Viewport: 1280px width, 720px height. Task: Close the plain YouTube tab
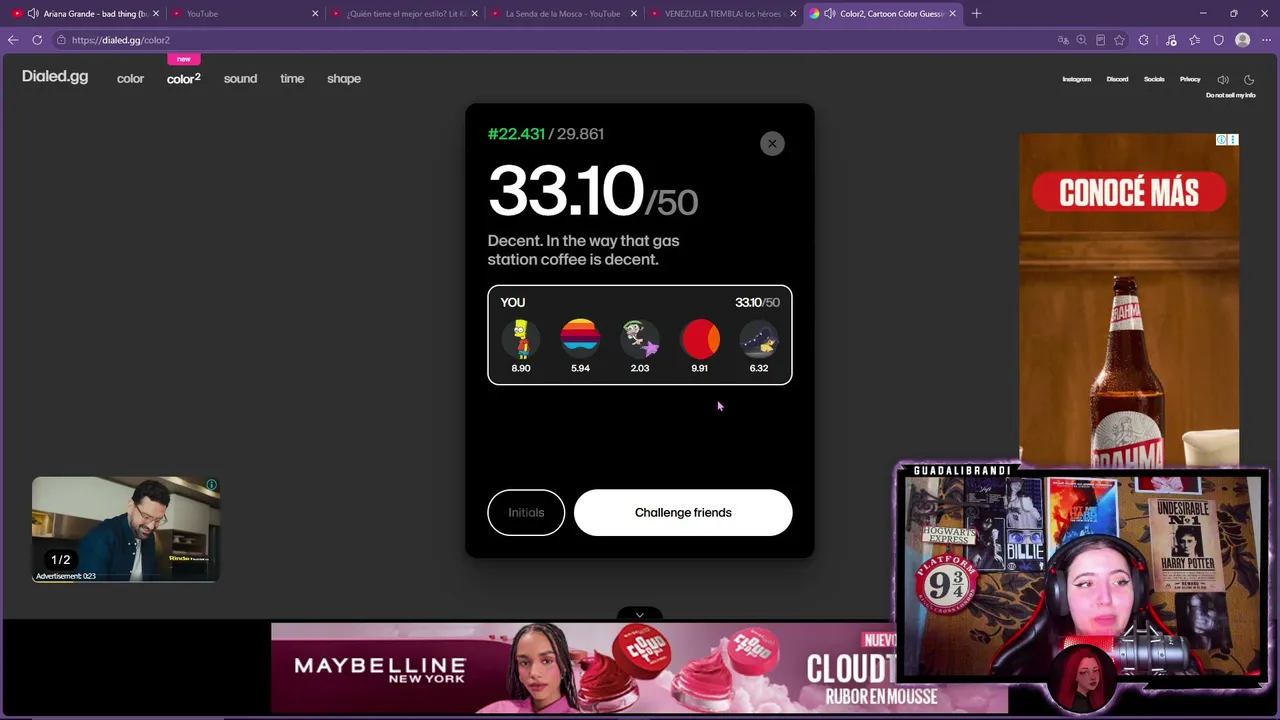(315, 14)
